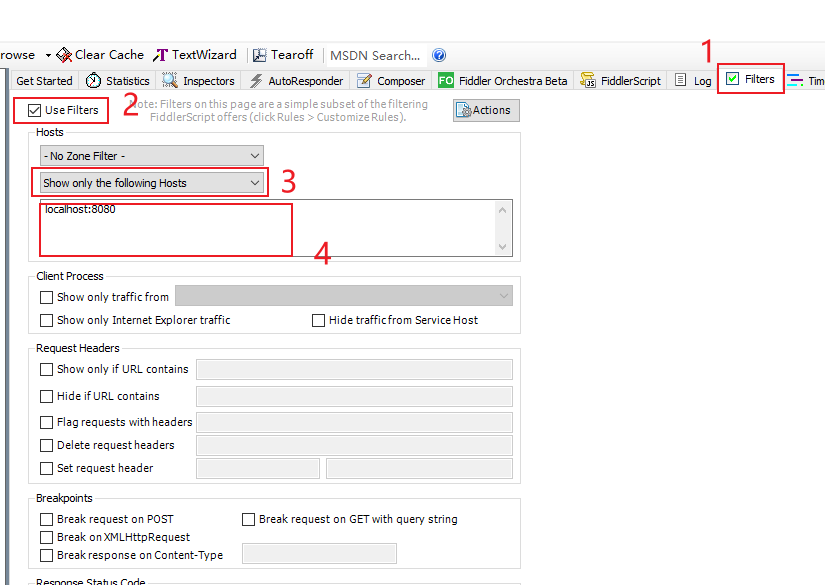Switch to the FiddlerScript tab
Screen dimensions: 825x585
(619, 81)
